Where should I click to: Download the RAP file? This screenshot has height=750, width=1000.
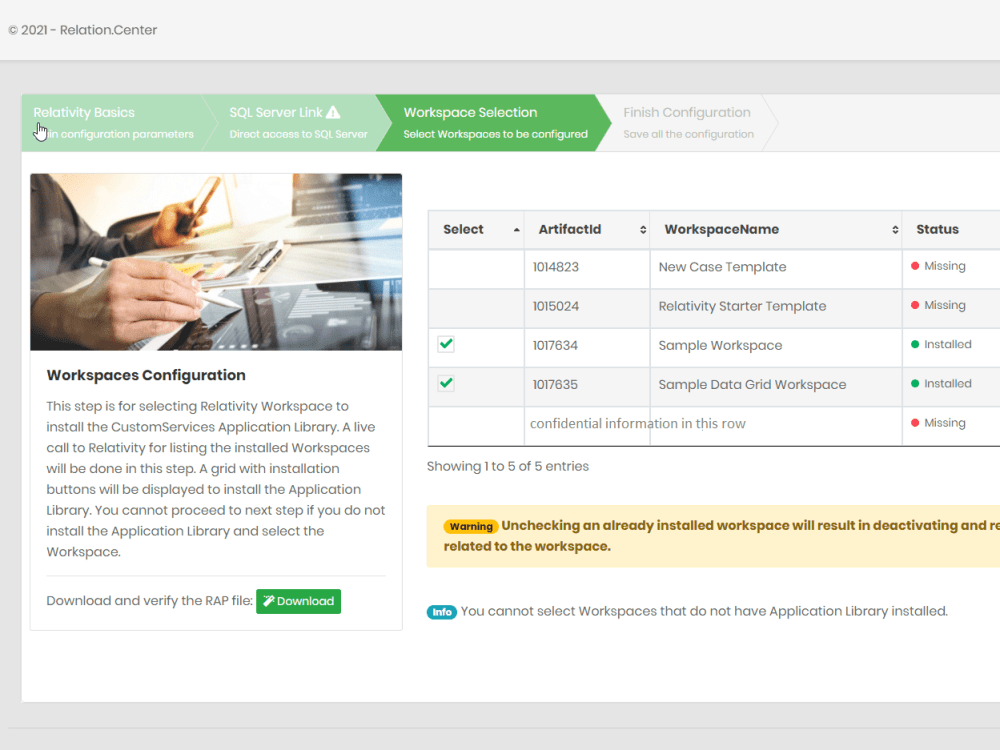(x=298, y=601)
